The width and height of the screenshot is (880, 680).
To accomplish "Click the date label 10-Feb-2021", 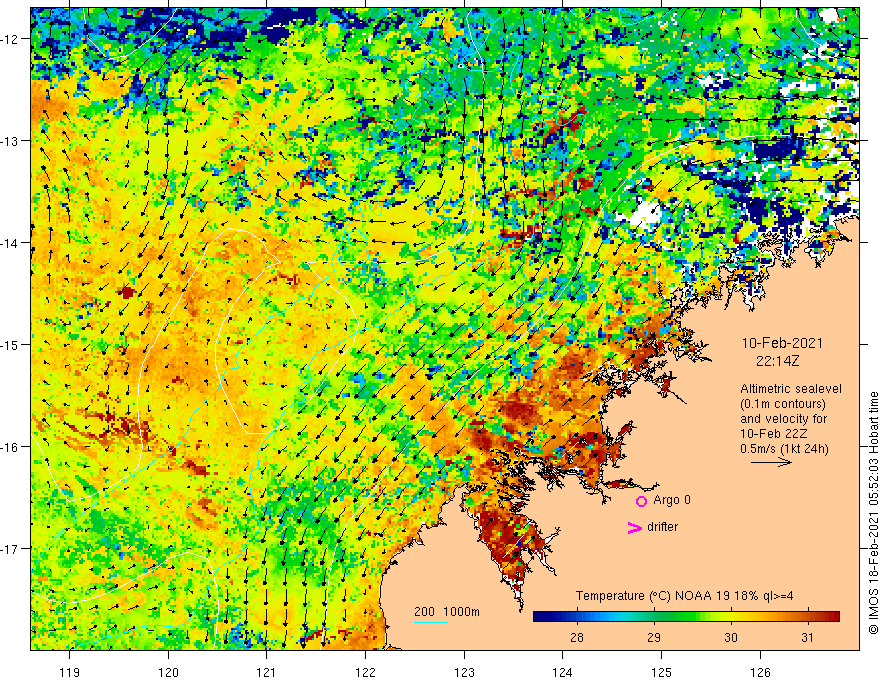I will click(x=782, y=343).
